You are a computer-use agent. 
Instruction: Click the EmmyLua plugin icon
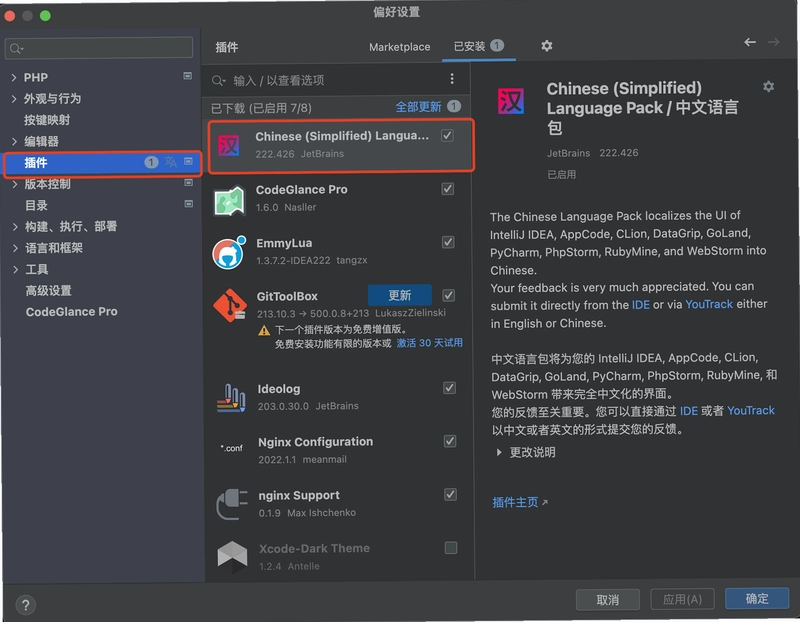tap(229, 253)
